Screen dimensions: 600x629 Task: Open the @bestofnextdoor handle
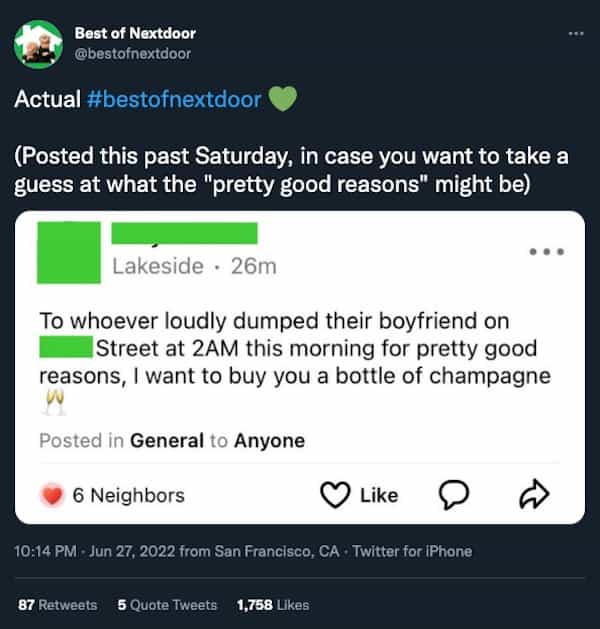133,54
